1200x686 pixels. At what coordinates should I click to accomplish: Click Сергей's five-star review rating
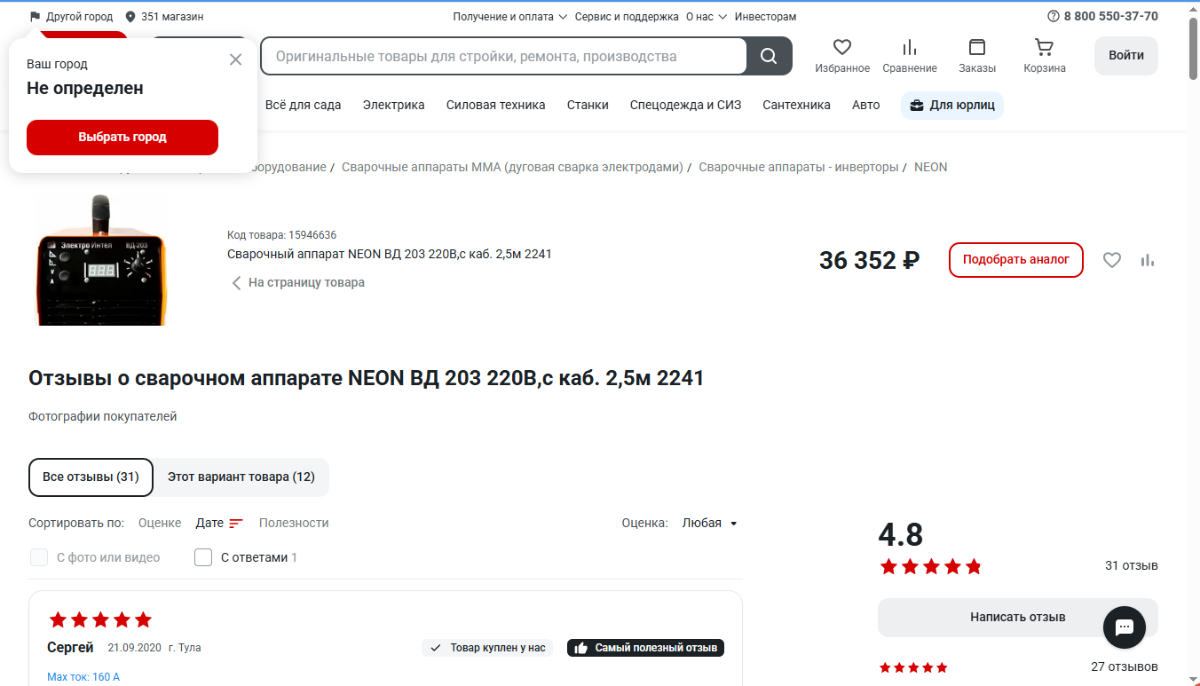100,619
